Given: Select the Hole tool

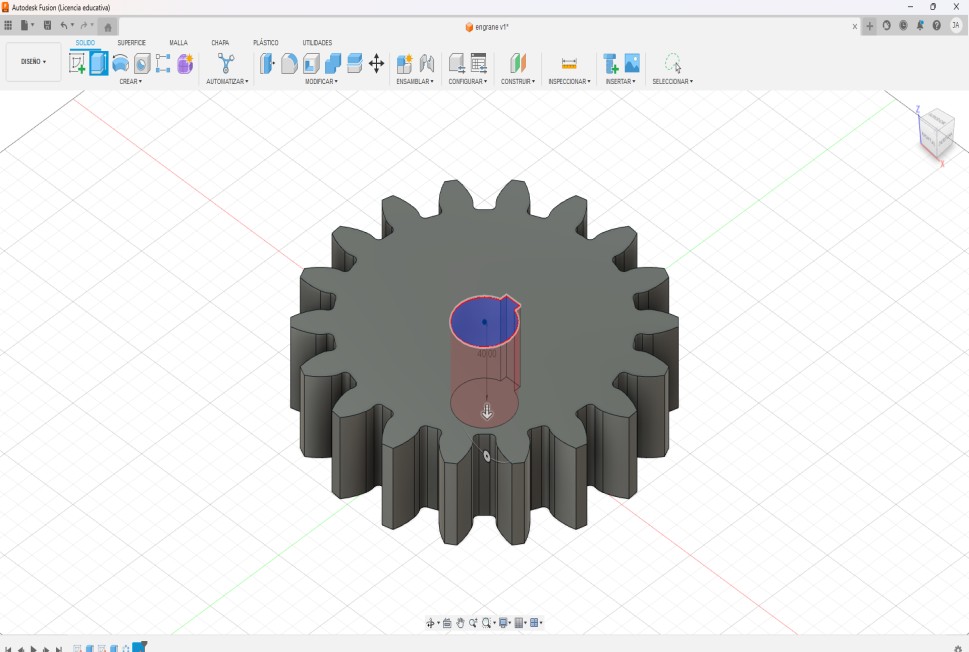Looking at the screenshot, I should click(x=142, y=63).
